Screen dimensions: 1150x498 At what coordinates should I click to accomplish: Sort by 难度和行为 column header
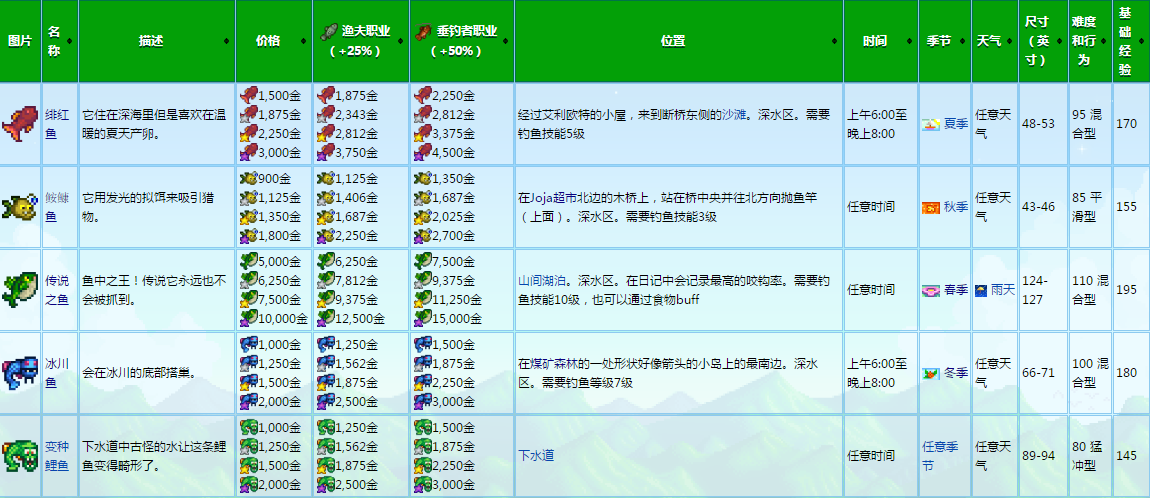1091,41
